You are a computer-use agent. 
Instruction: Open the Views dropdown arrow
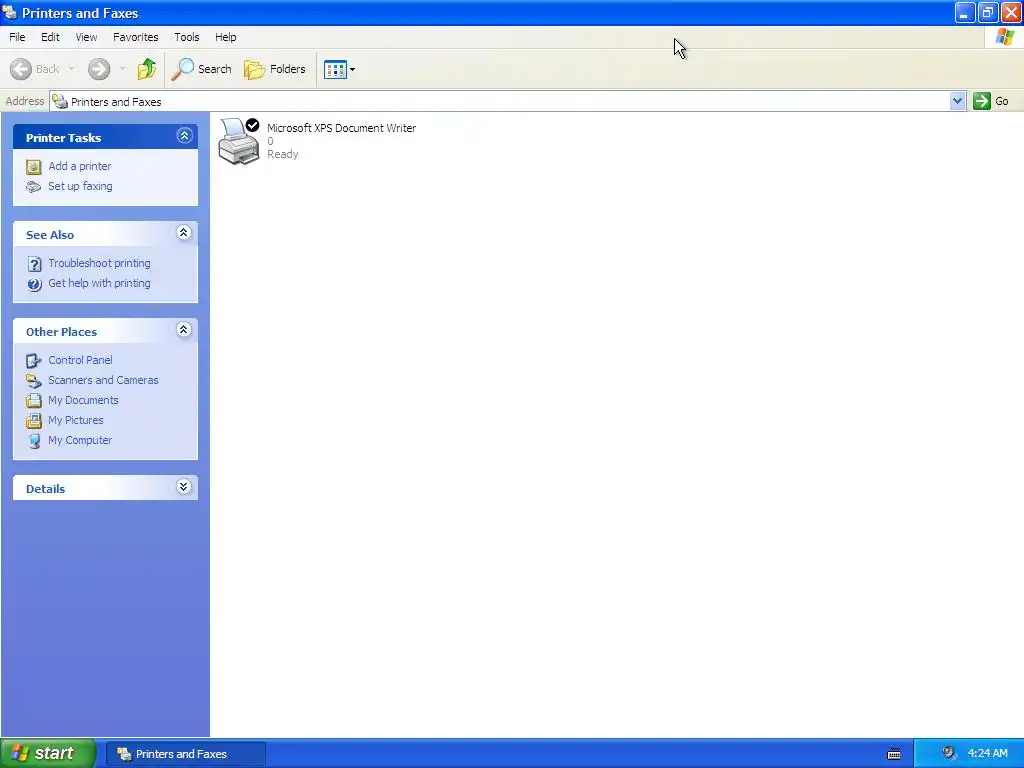point(353,69)
